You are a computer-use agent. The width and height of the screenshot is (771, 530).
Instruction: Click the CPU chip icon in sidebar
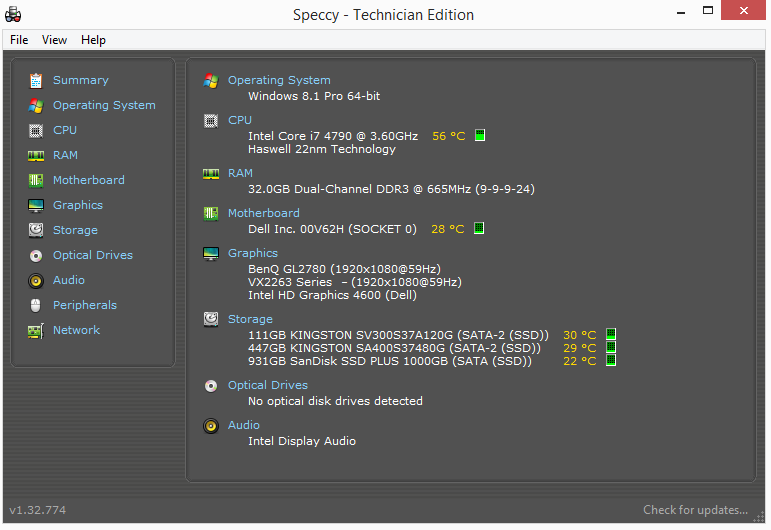pyautogui.click(x=36, y=131)
